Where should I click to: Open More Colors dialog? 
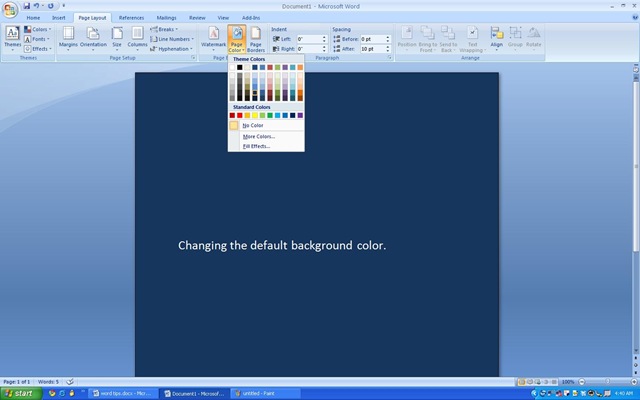266,136
